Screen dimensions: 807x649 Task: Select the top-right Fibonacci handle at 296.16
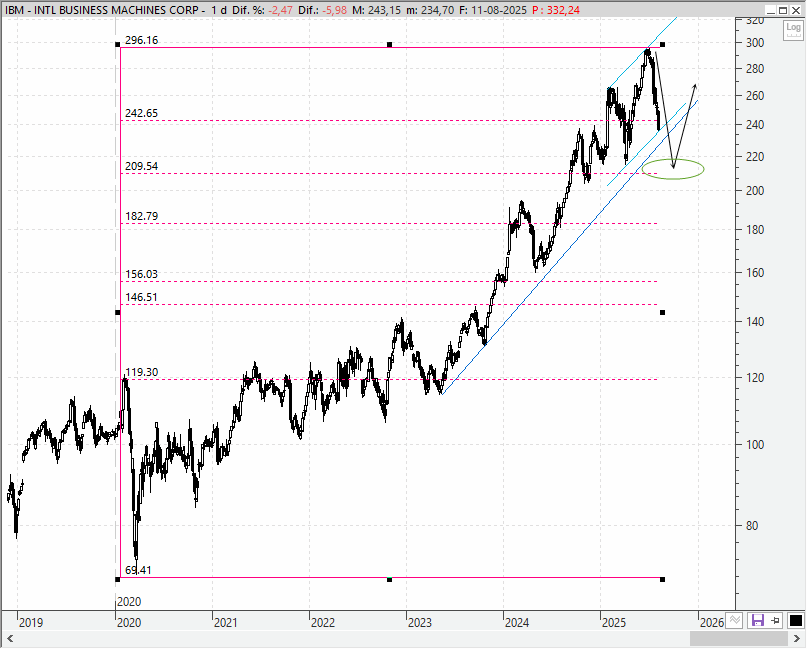coord(662,45)
